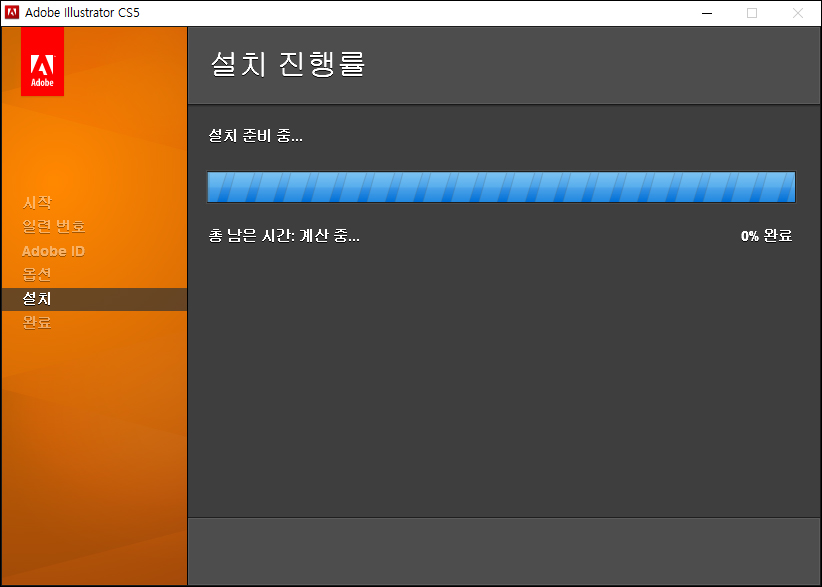Click the 0% 완료 progress label
This screenshot has width=822, height=587.
(766, 236)
